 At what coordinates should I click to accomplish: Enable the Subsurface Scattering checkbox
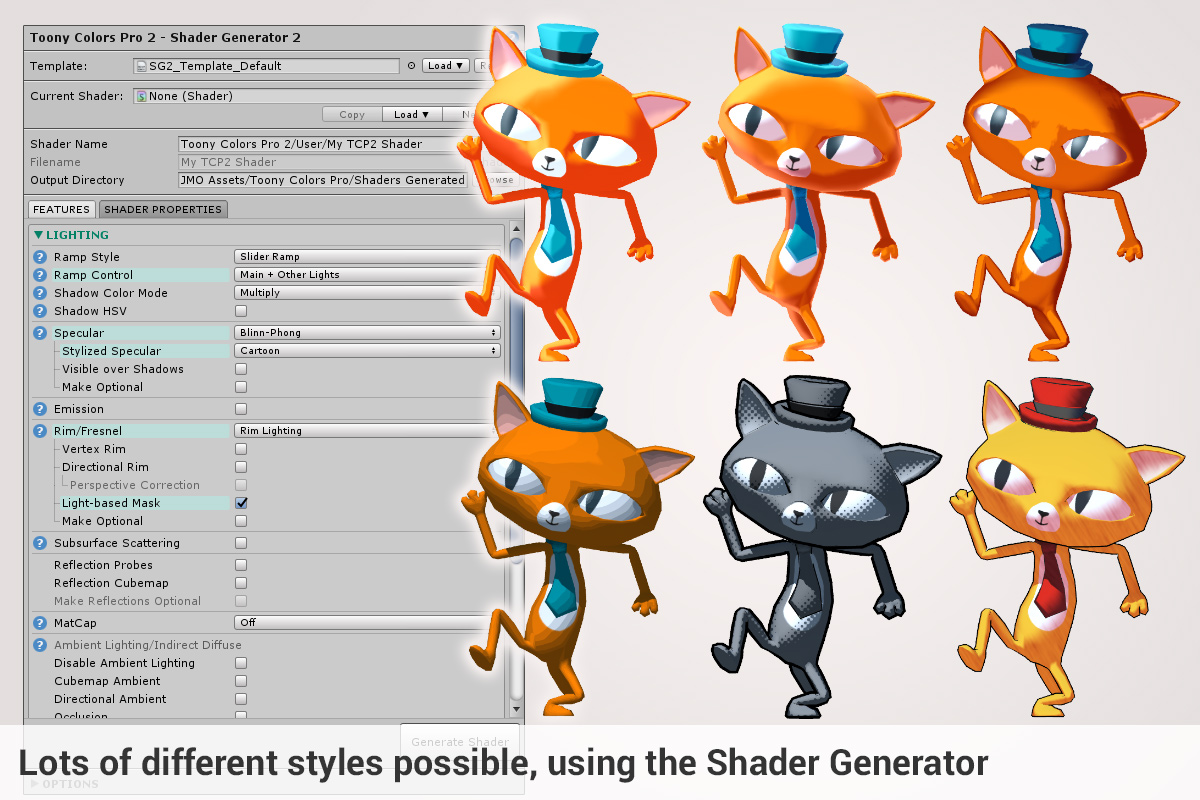tap(241, 543)
